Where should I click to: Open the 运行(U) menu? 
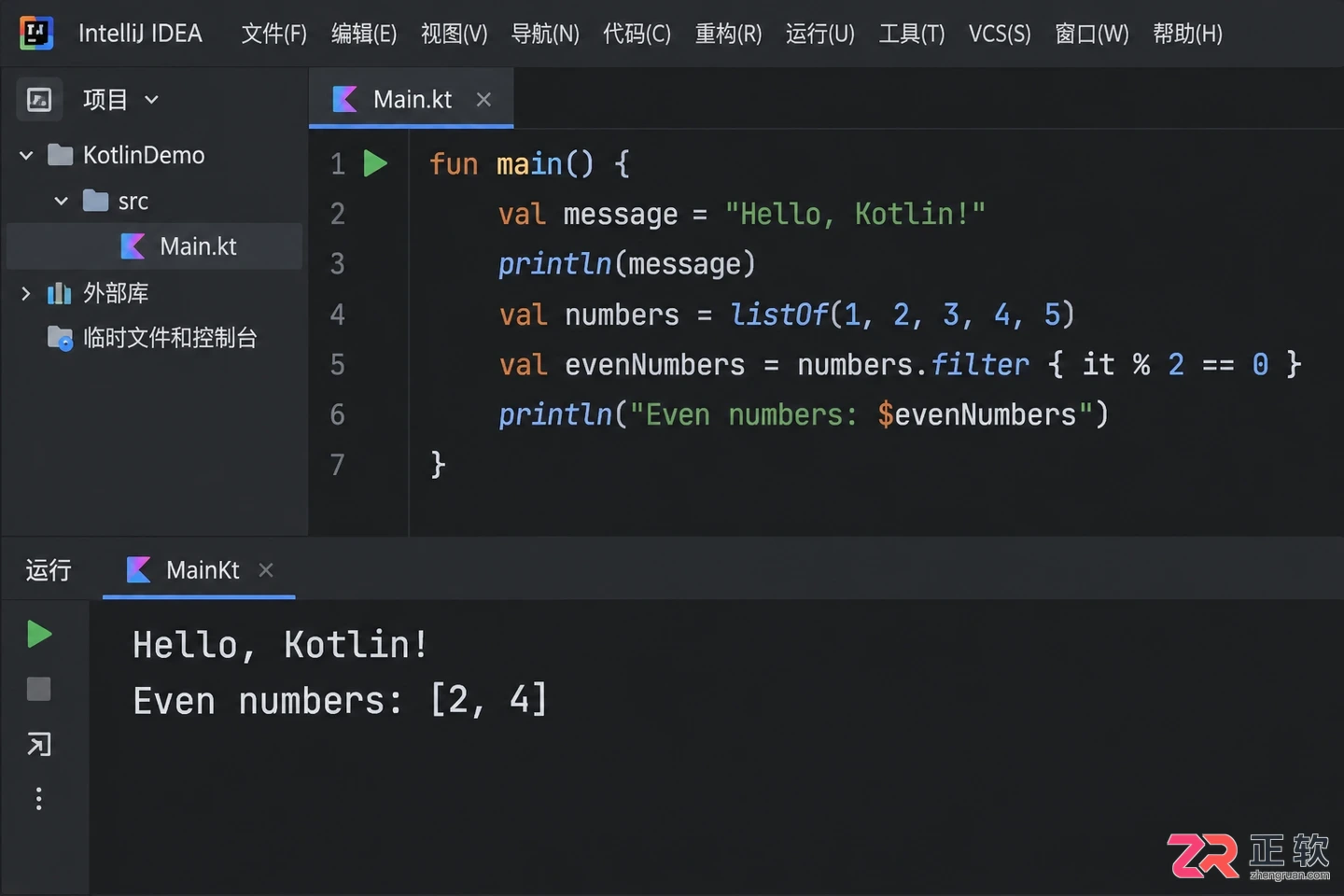tap(819, 35)
